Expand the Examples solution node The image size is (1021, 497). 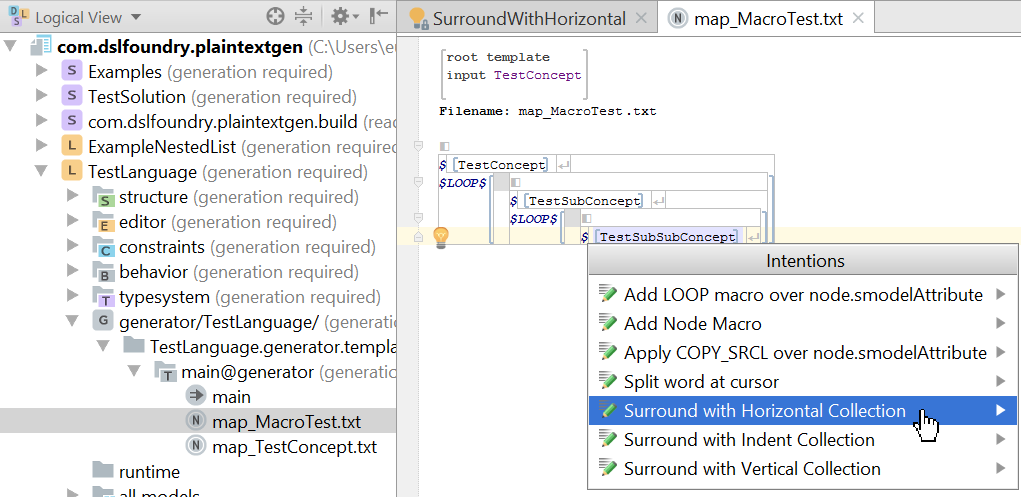click(41, 72)
